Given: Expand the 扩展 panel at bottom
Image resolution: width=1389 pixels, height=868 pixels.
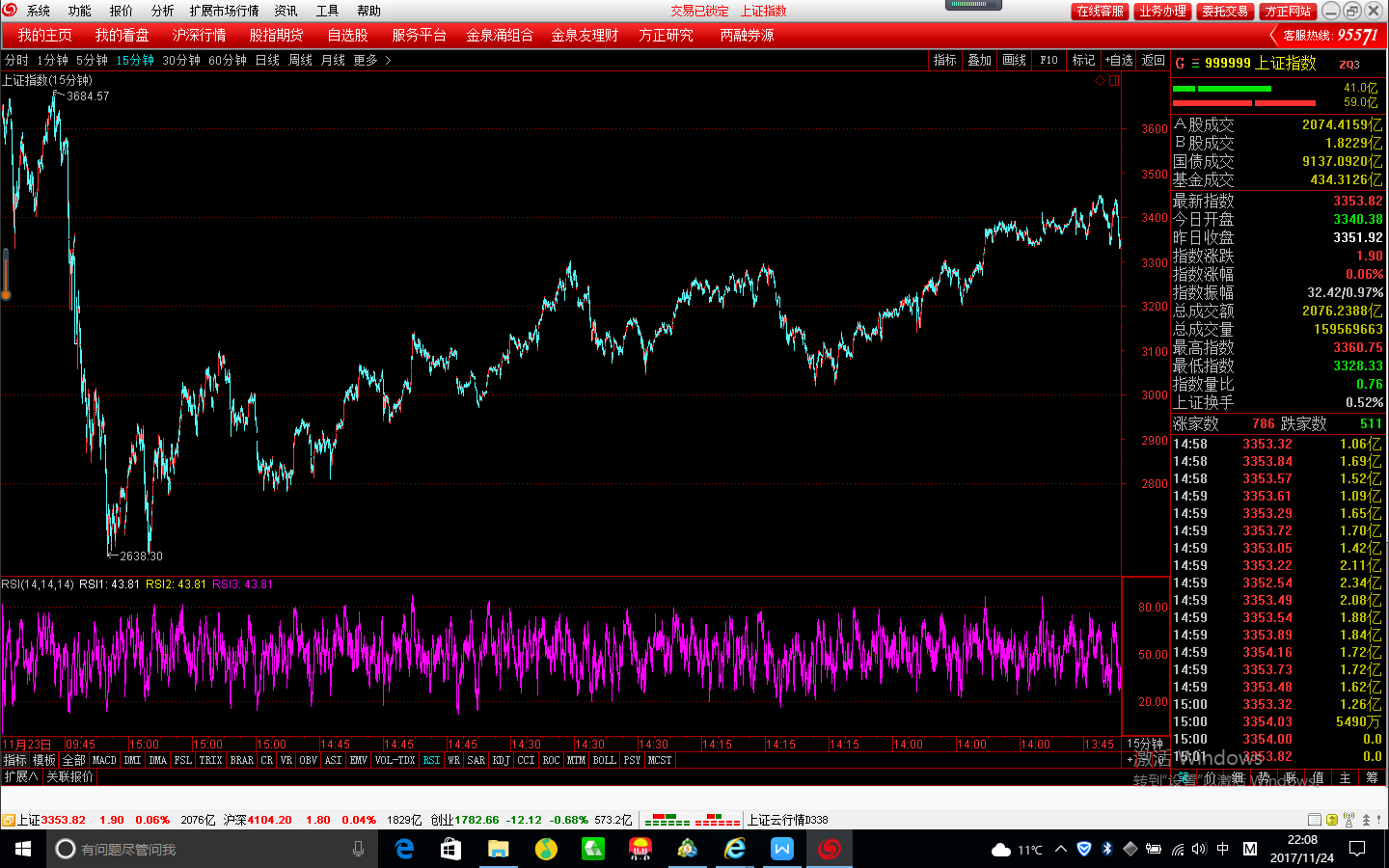Looking at the screenshot, I should [x=21, y=777].
